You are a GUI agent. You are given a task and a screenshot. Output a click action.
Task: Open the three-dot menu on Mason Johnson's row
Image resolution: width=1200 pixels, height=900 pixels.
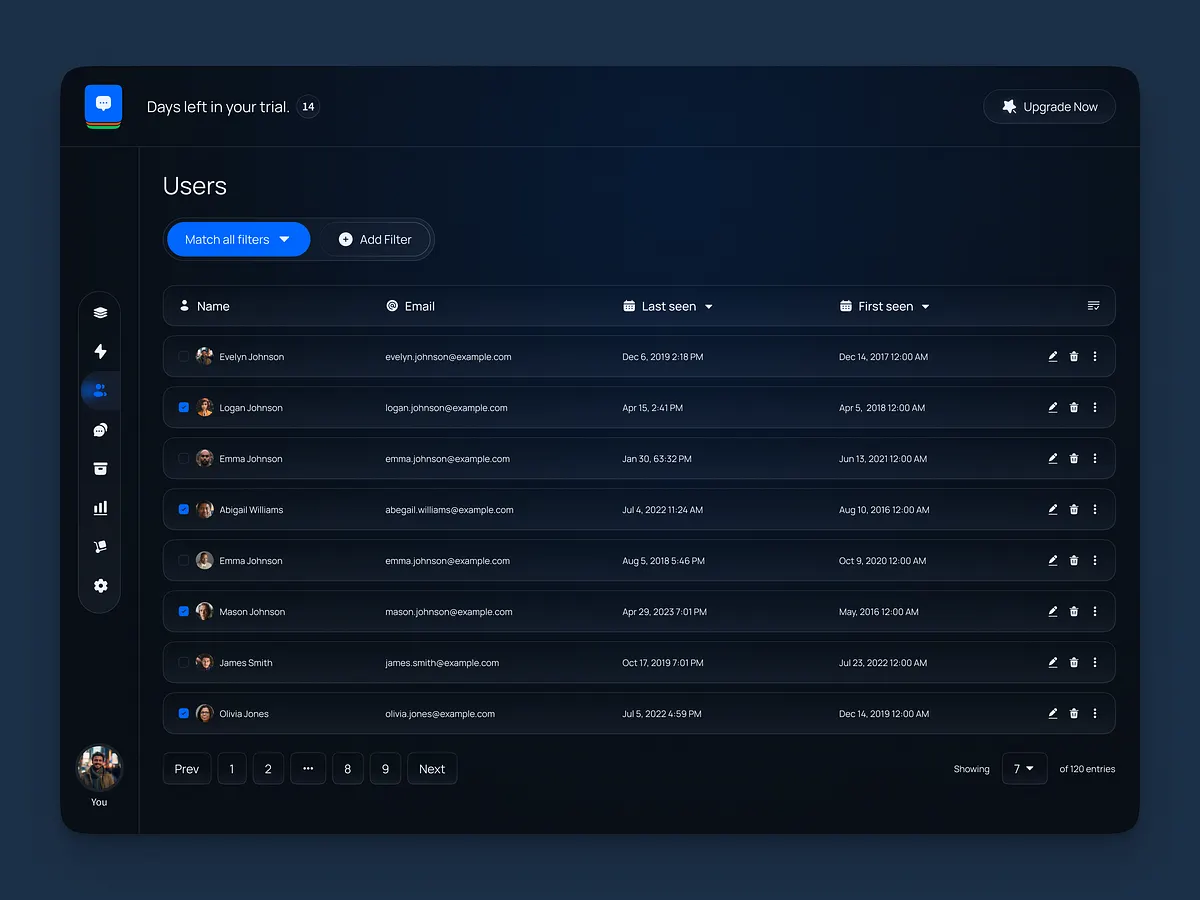tap(1095, 611)
